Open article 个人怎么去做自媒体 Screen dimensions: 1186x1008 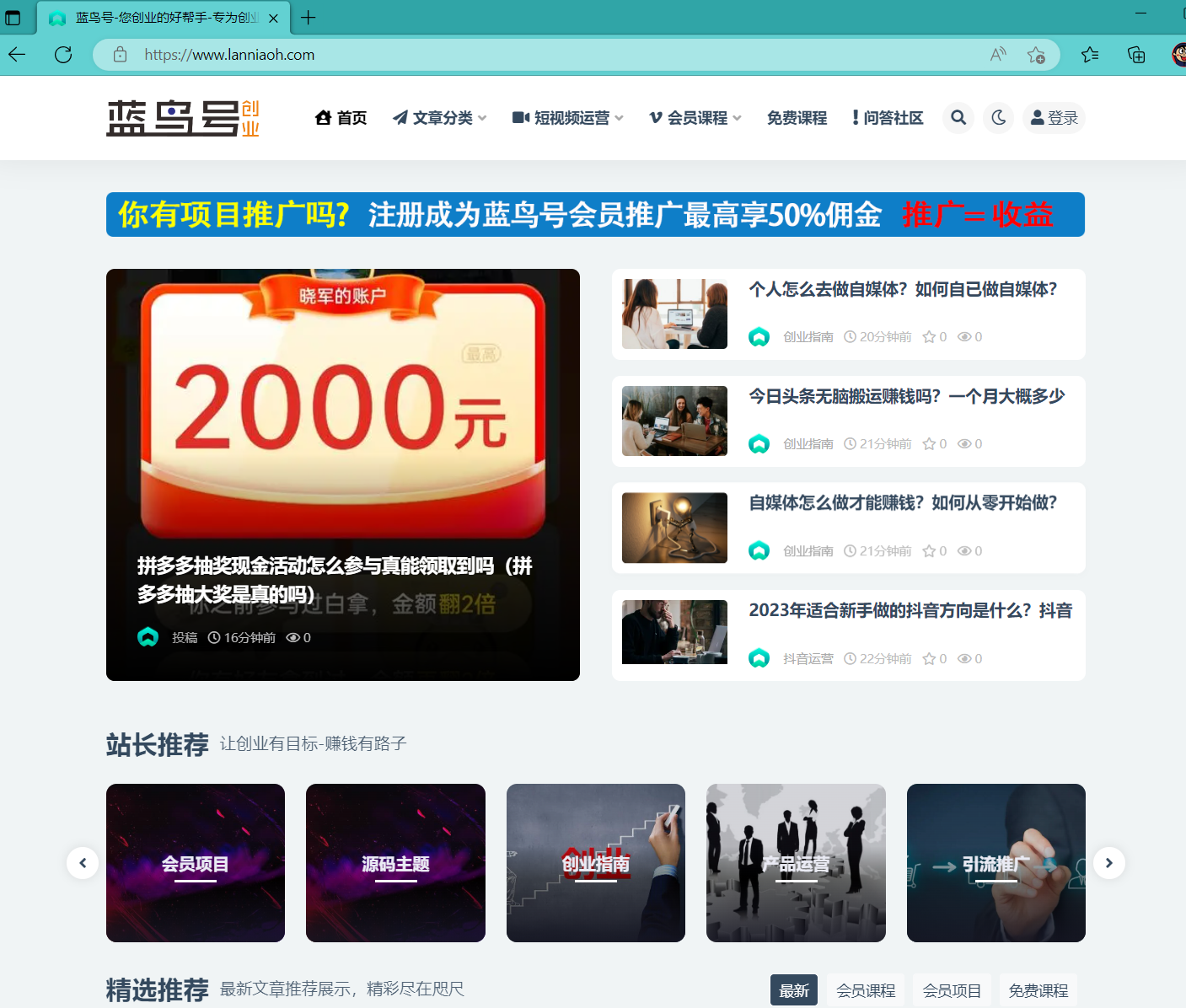903,290
